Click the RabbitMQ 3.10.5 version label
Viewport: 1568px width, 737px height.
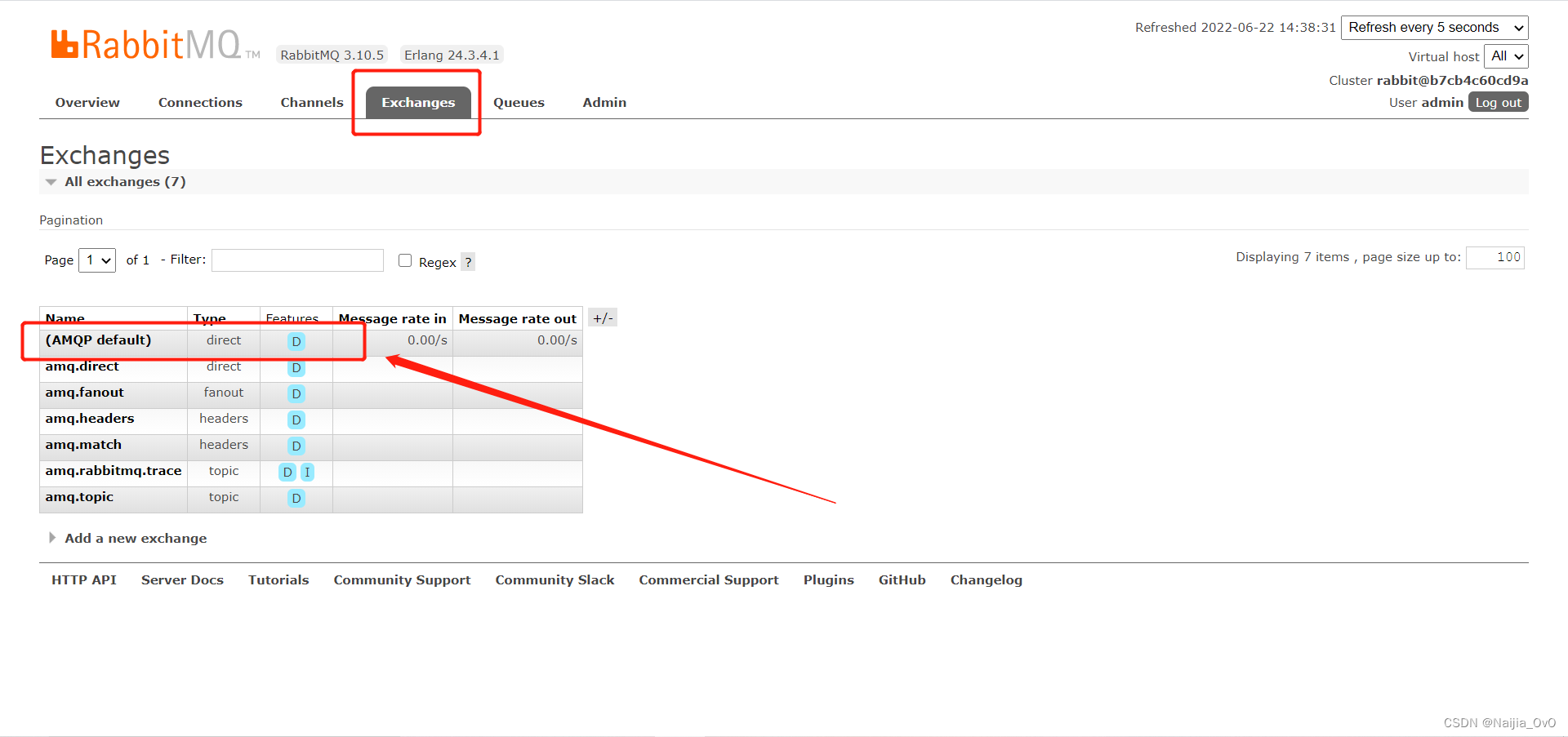coord(332,55)
